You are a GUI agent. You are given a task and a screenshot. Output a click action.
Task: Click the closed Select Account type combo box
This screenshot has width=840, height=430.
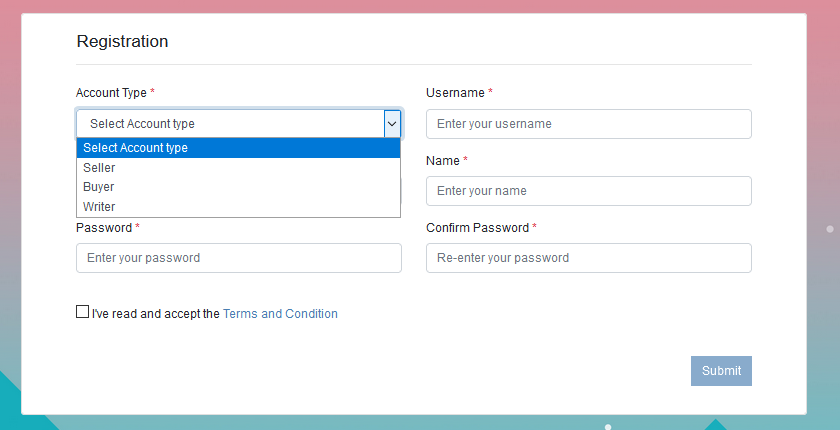click(x=238, y=124)
